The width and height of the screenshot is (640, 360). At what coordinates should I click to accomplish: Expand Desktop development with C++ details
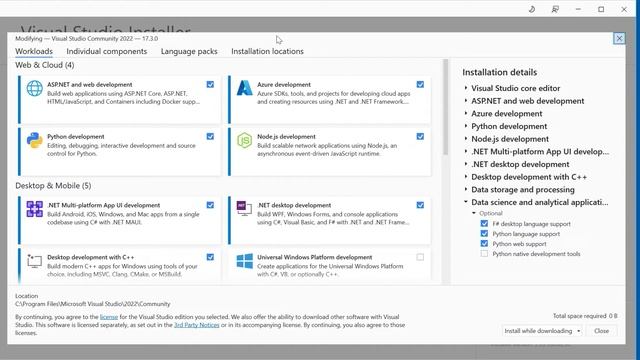point(466,176)
